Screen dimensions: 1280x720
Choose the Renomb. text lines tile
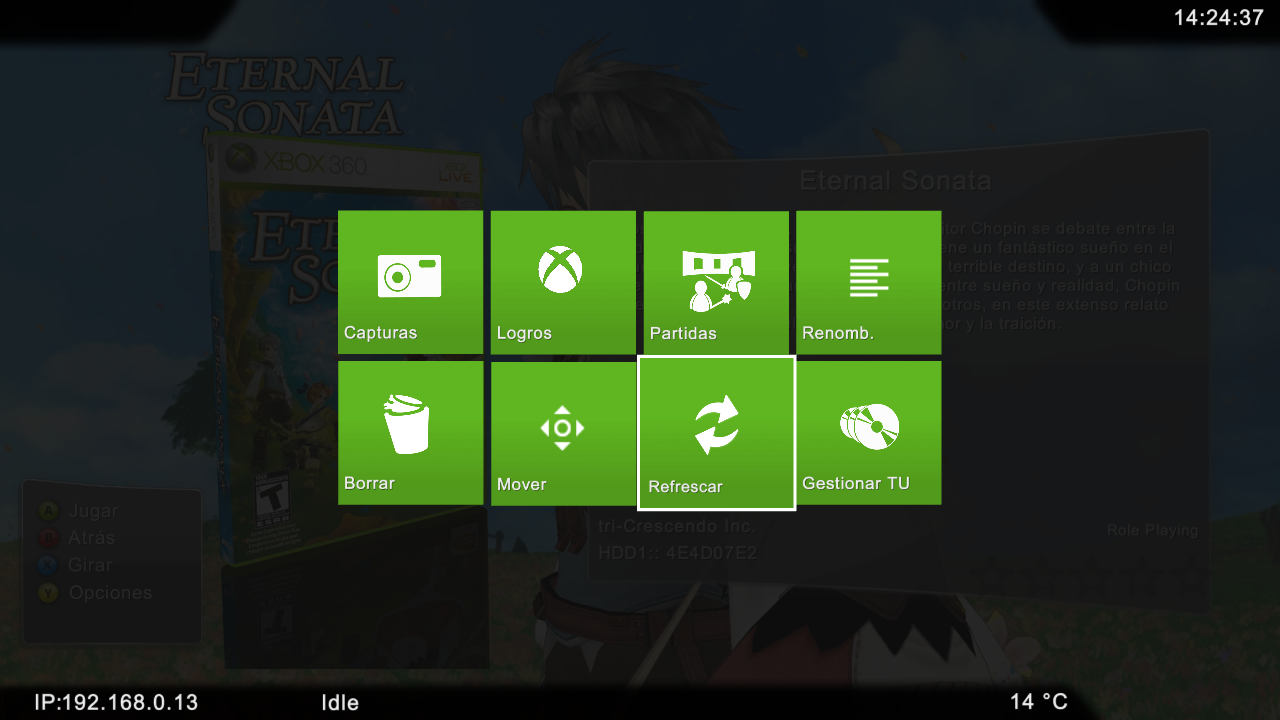(868, 282)
